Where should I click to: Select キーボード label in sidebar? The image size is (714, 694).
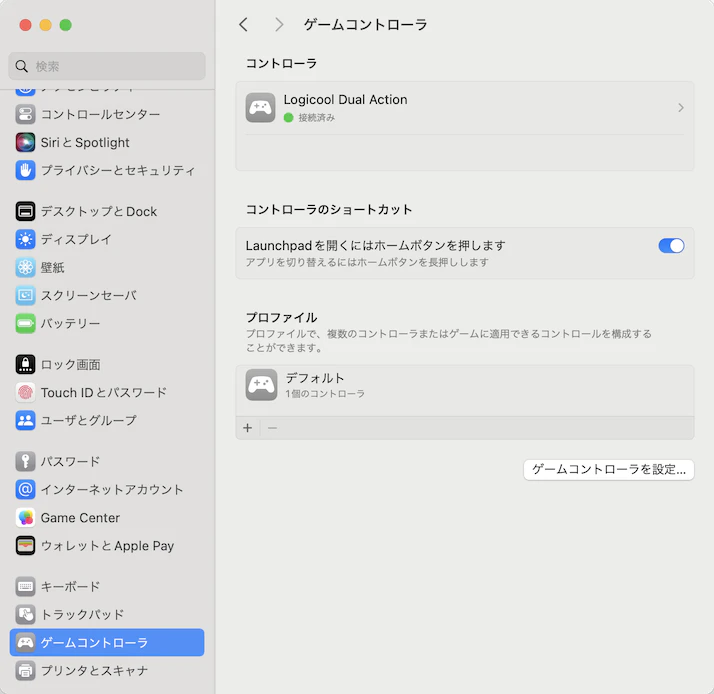pyautogui.click(x=70, y=587)
